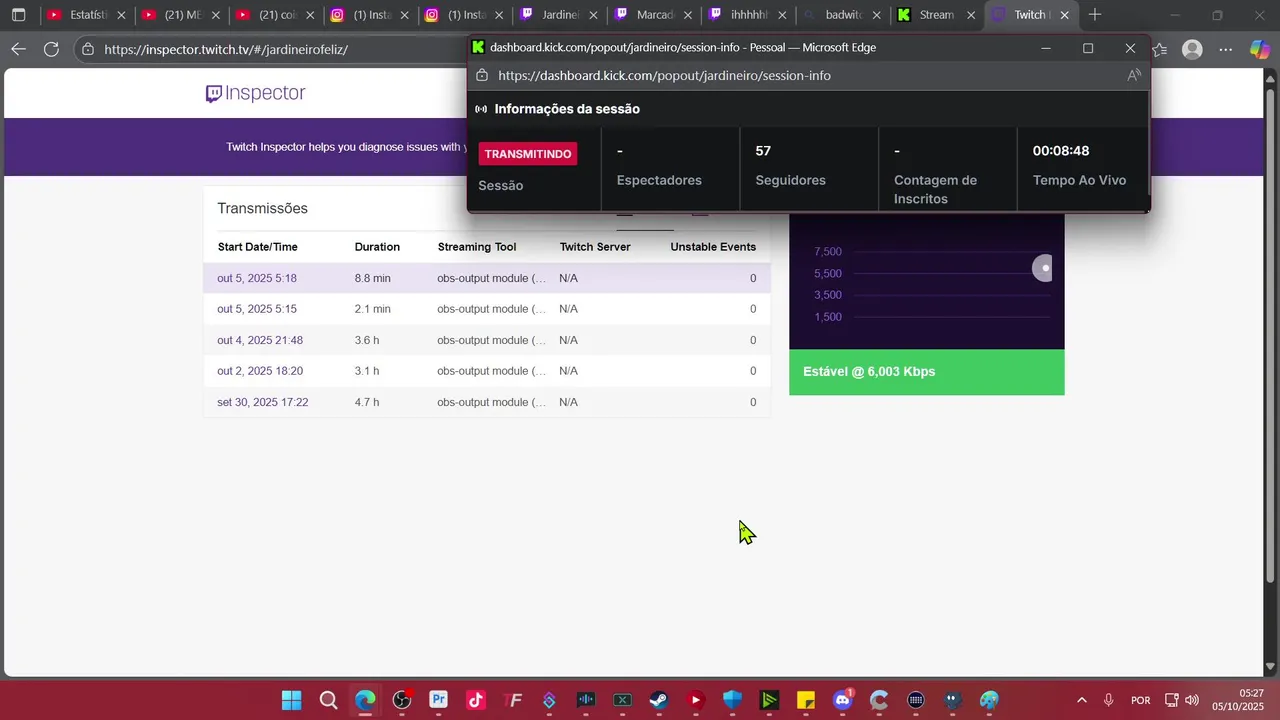The height and width of the screenshot is (720, 1280).
Task: Click the 4.7 h duration cell
Action: (x=367, y=402)
